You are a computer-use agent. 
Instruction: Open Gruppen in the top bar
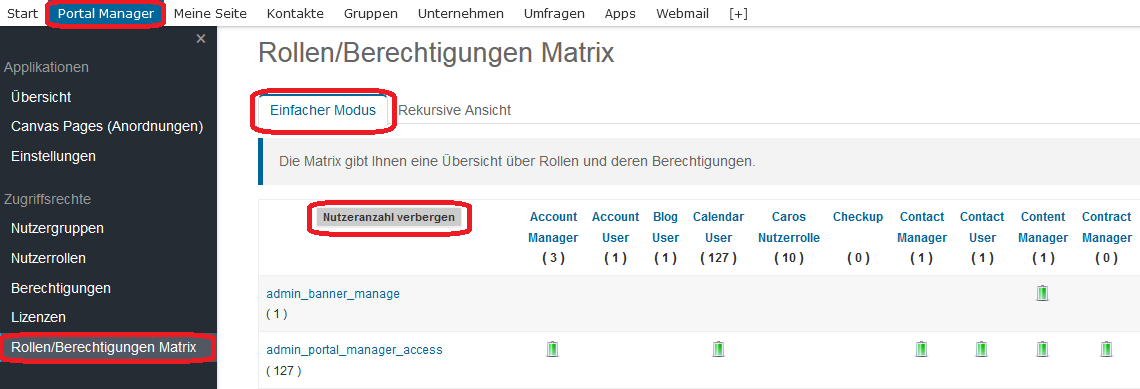pyautogui.click(x=371, y=13)
